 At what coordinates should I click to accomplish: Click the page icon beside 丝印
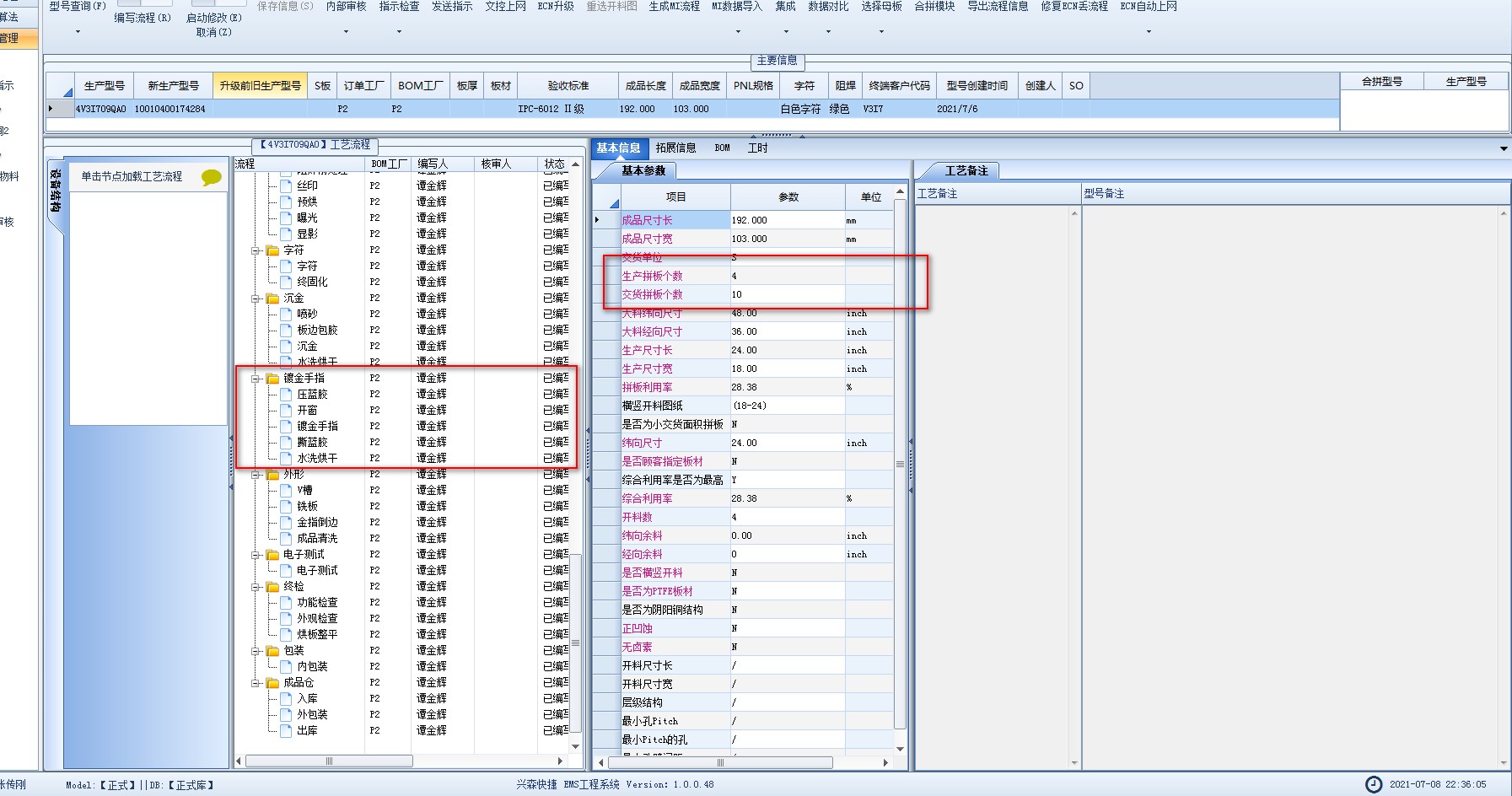click(x=286, y=186)
